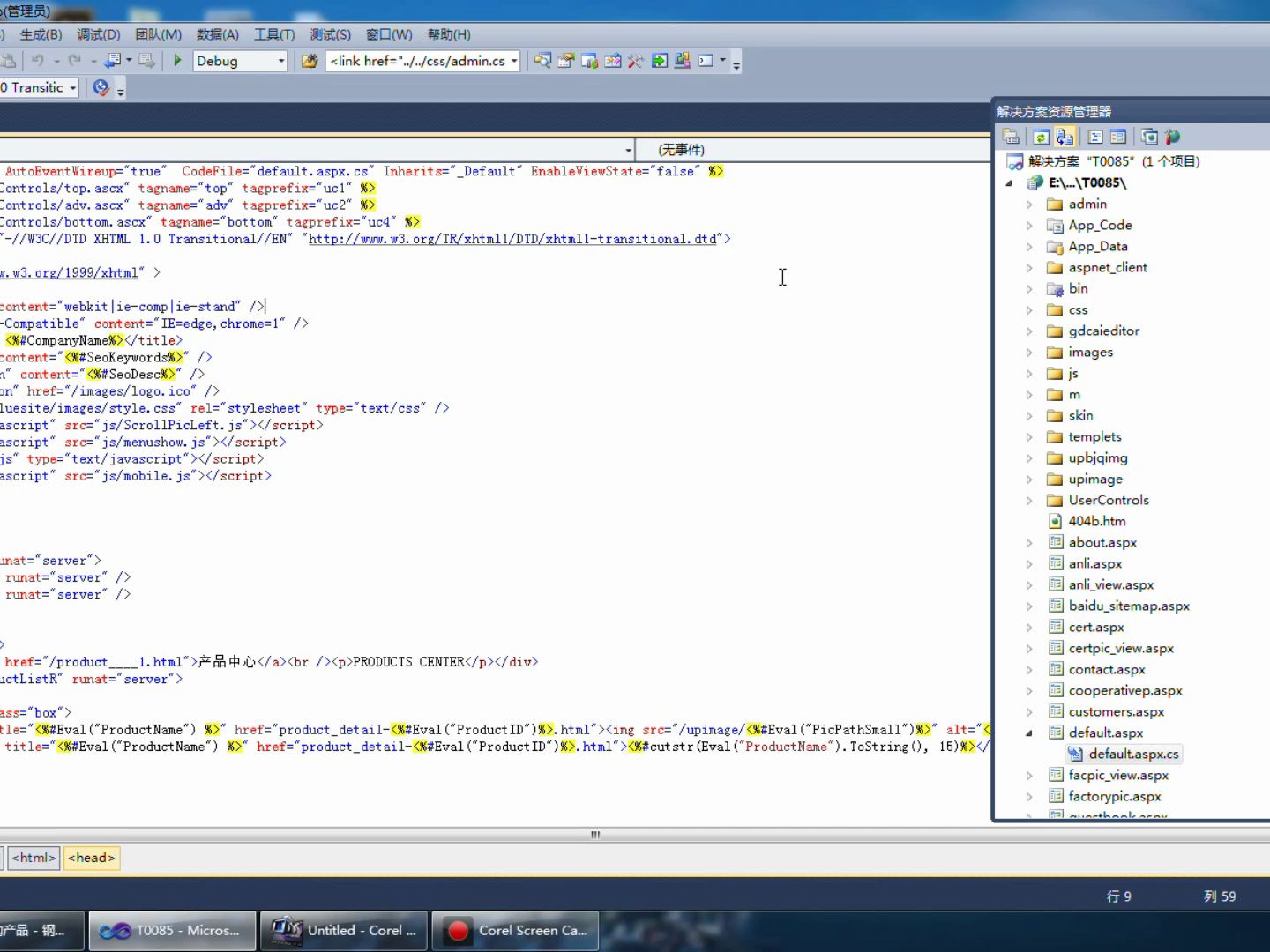The width and height of the screenshot is (1270, 952).
Task: Open the main toolbar overflow options arrow
Action: (x=736, y=63)
